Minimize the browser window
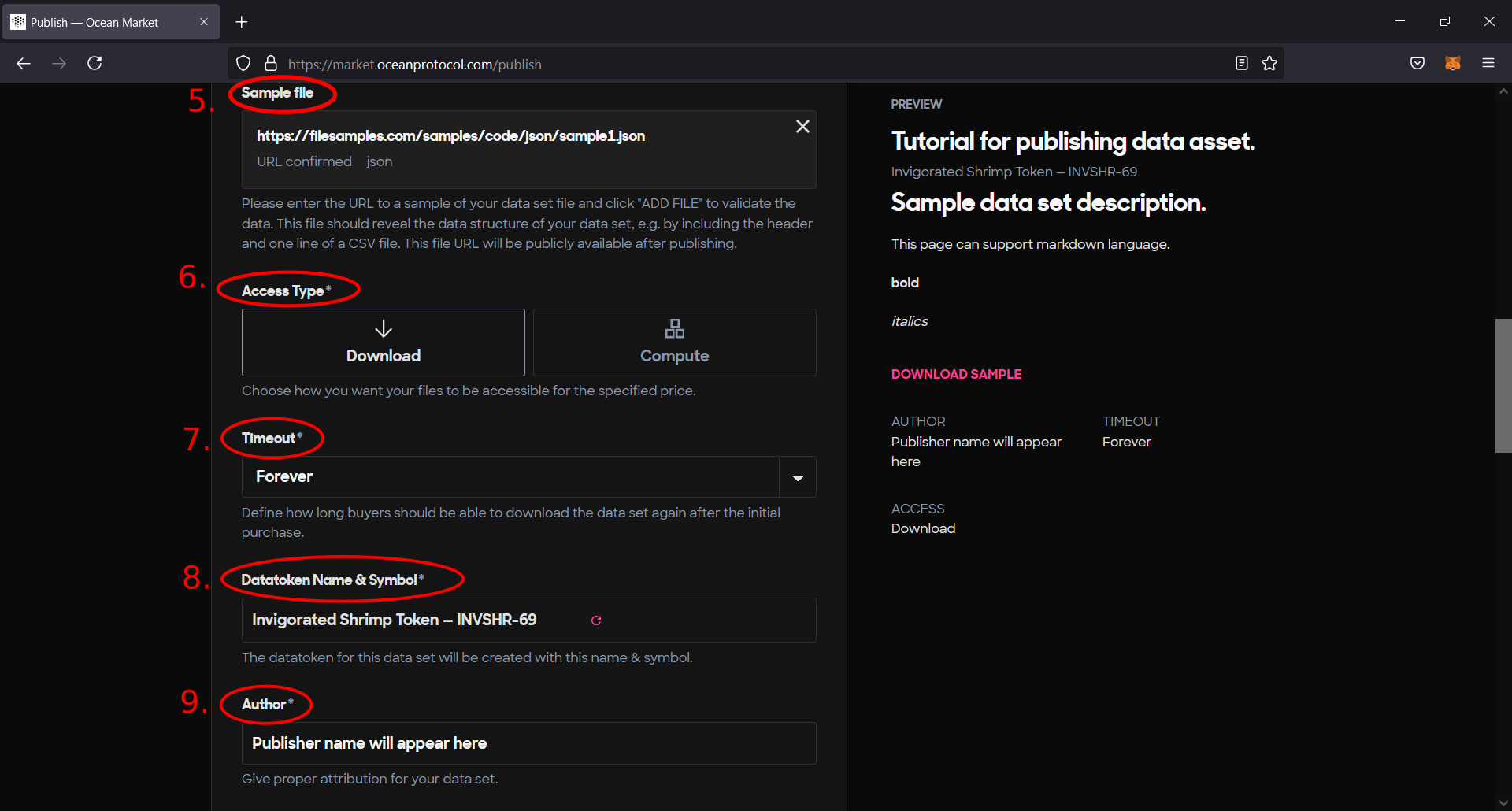1512x811 pixels. point(1400,21)
